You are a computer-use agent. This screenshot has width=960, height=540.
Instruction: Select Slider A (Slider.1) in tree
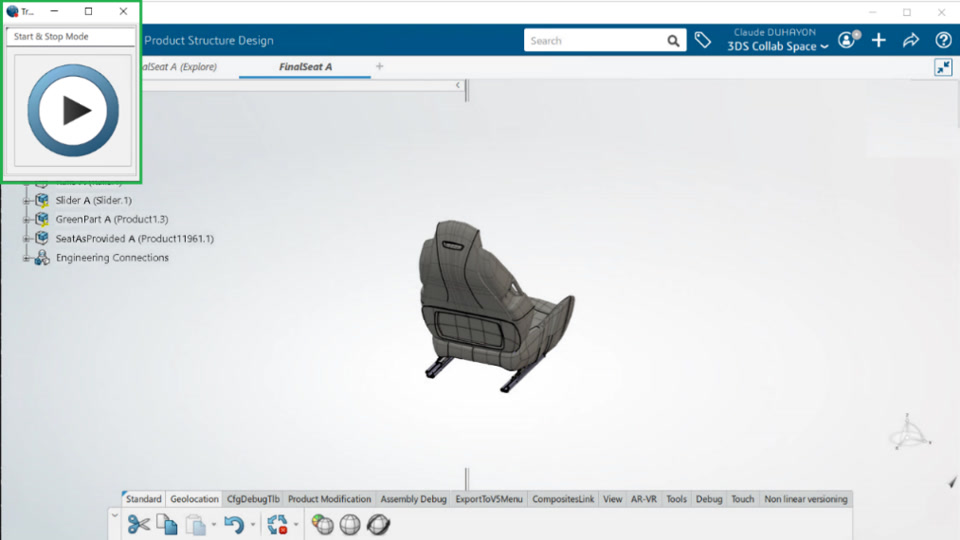click(94, 200)
